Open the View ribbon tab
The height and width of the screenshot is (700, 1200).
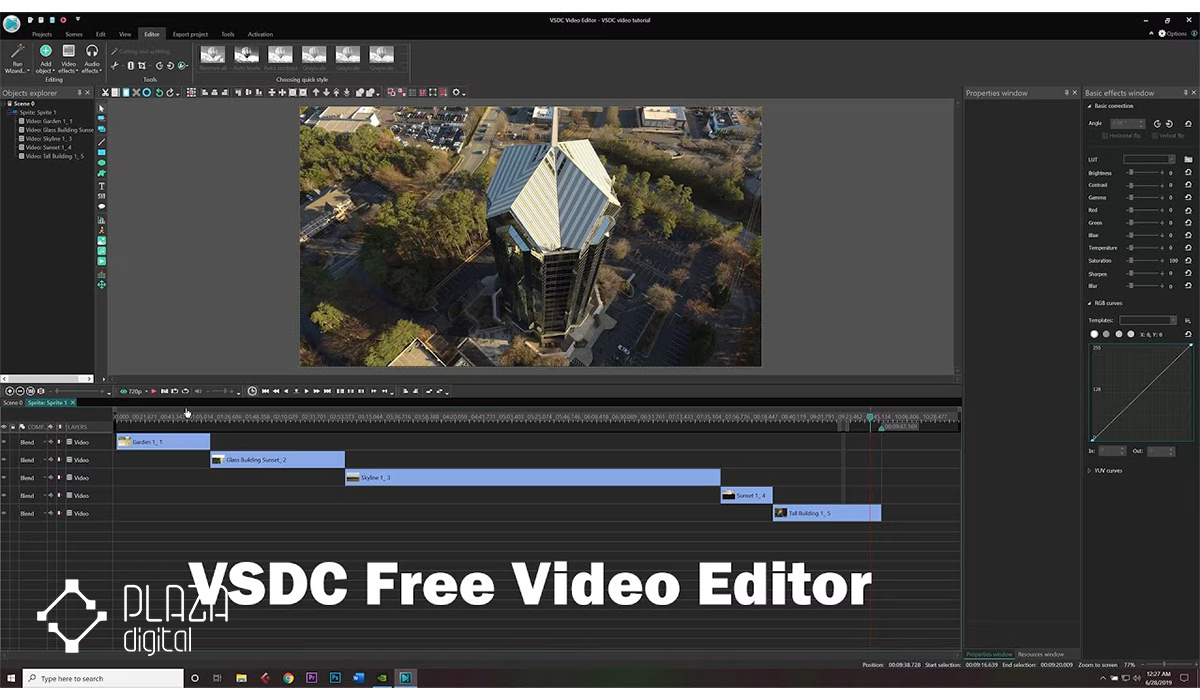[x=125, y=34]
